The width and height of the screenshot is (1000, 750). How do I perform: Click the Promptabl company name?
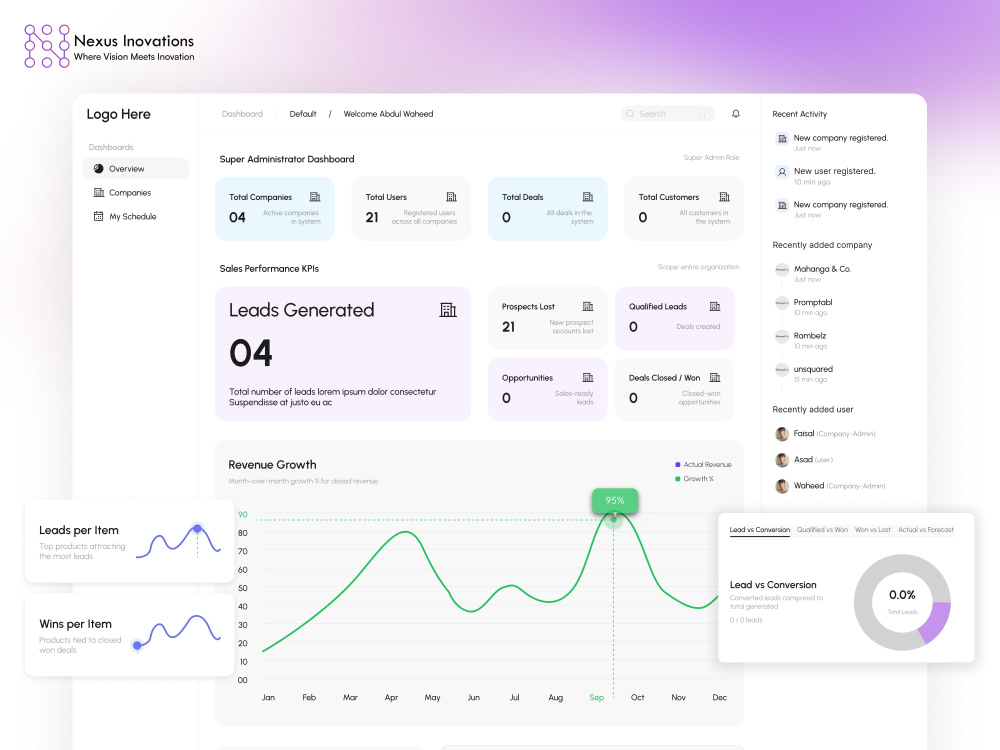point(812,302)
